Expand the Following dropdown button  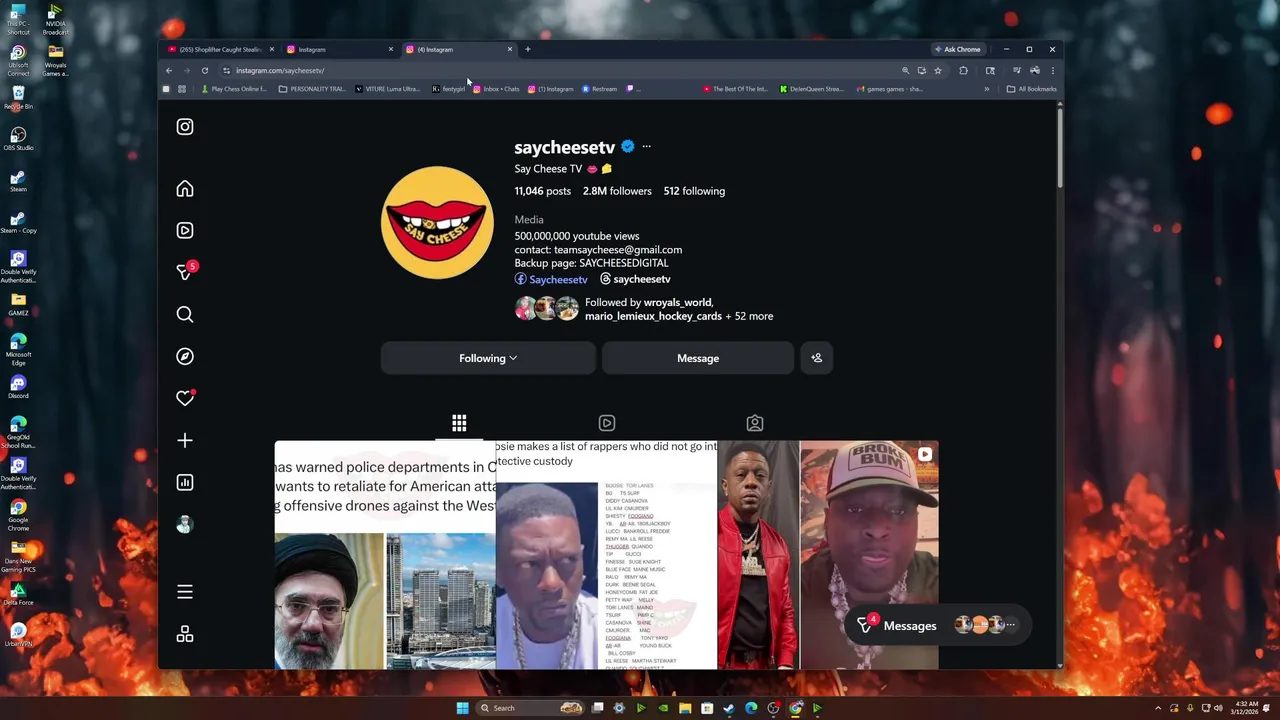coord(488,358)
